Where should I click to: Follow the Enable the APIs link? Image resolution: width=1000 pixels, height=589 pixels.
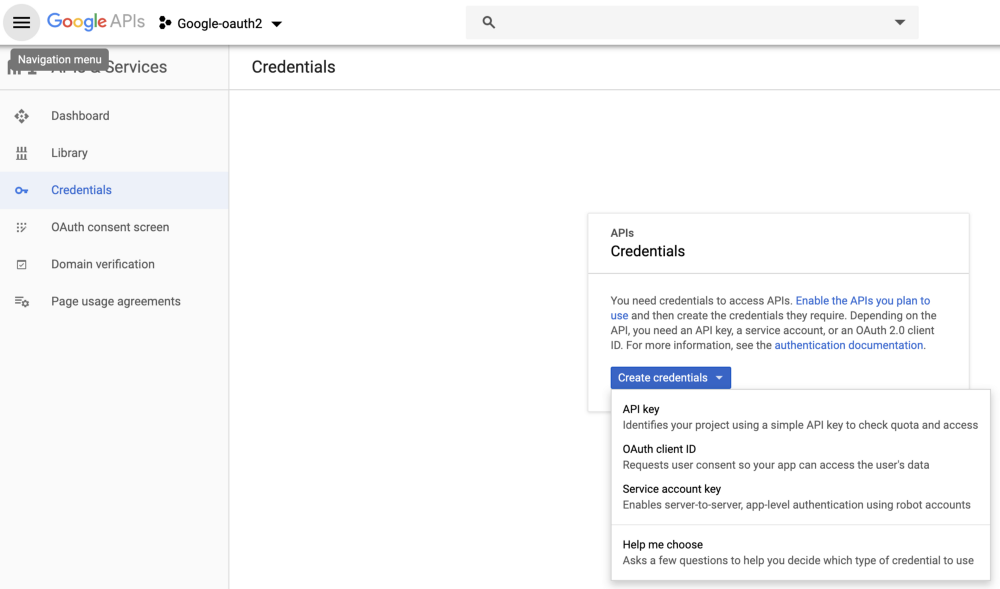pyautogui.click(x=862, y=300)
